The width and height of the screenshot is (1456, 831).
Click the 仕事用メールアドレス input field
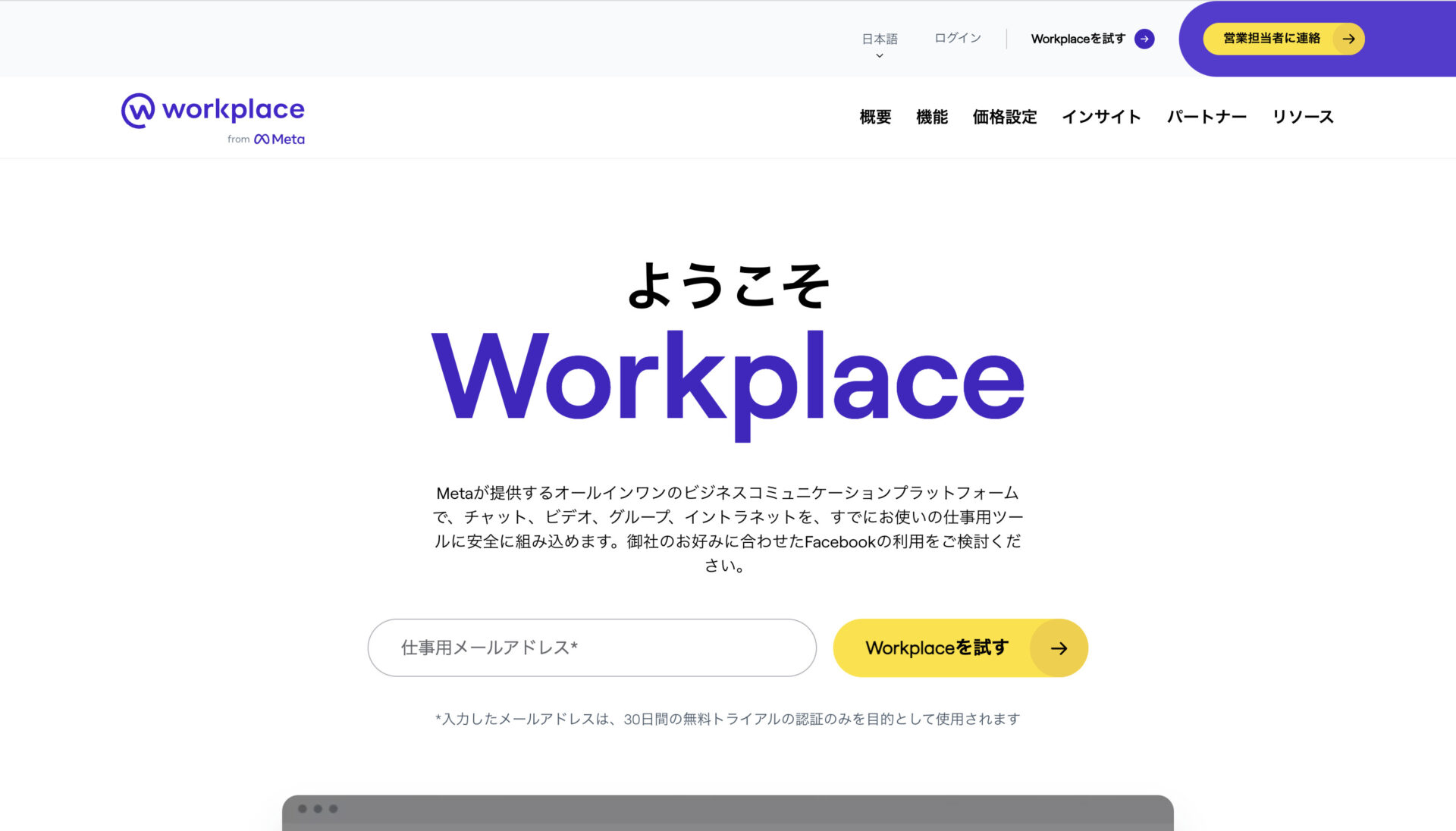point(591,648)
